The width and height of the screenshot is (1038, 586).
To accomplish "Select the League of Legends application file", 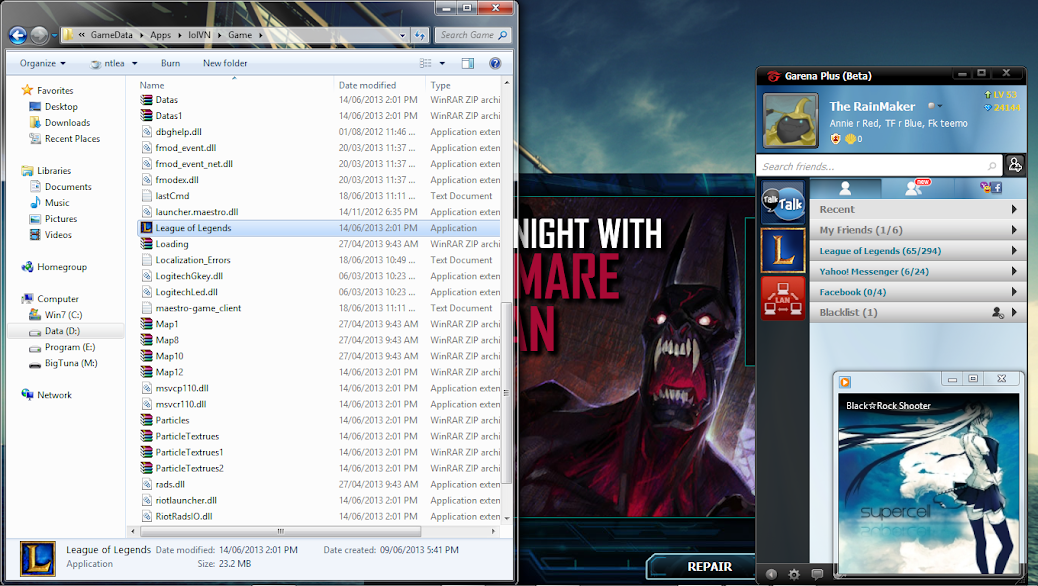I will coord(318,228).
